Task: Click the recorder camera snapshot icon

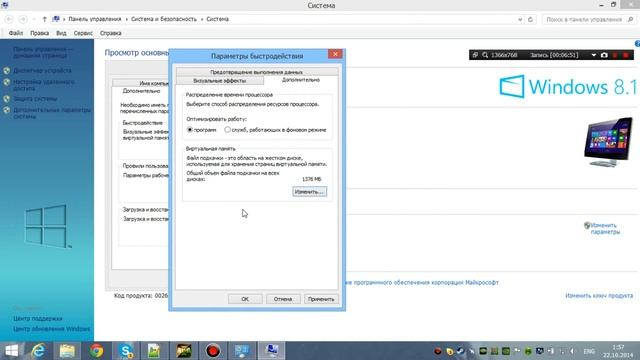Action: [604, 55]
